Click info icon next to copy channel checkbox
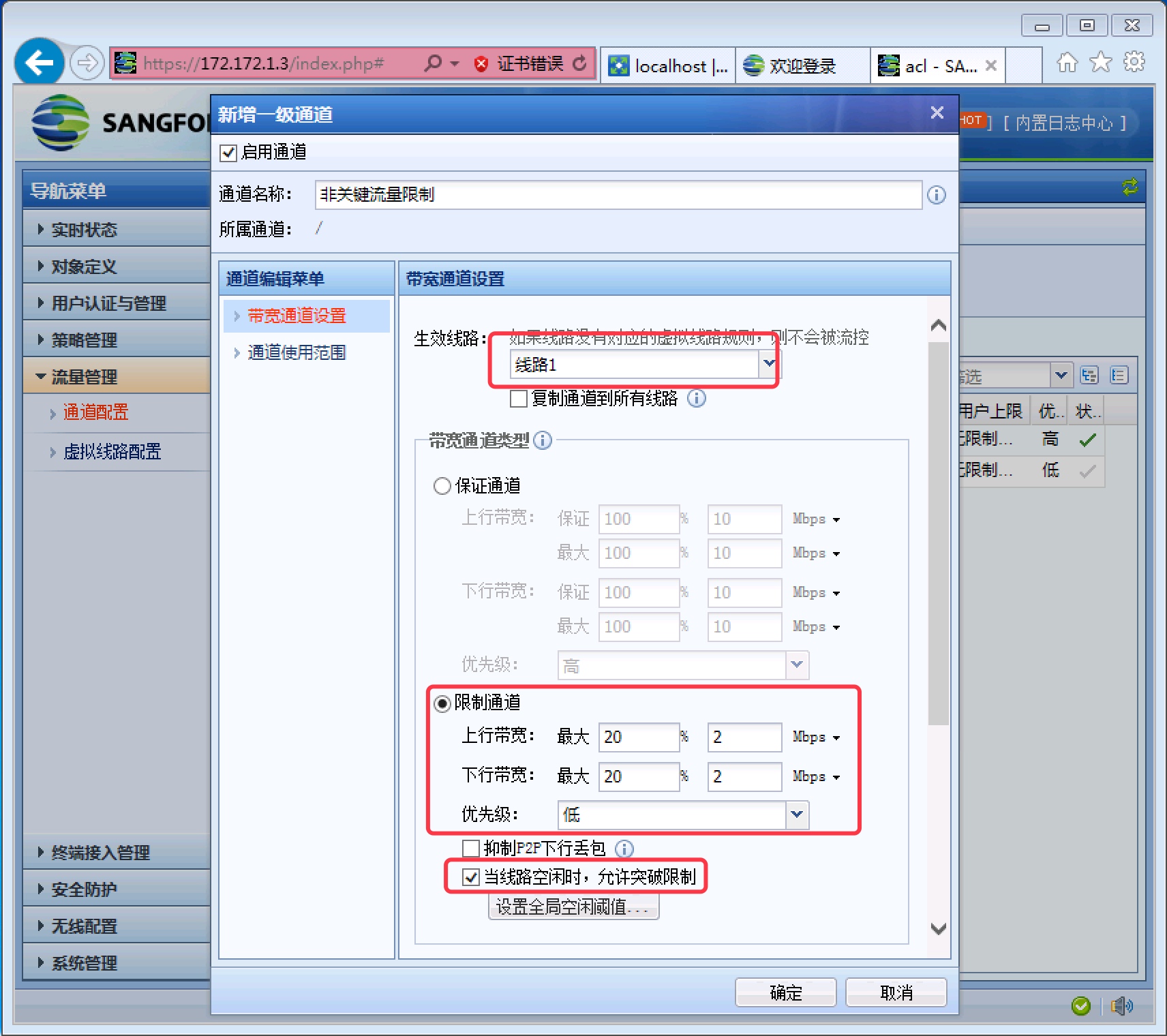The height and width of the screenshot is (1036, 1167). (696, 398)
